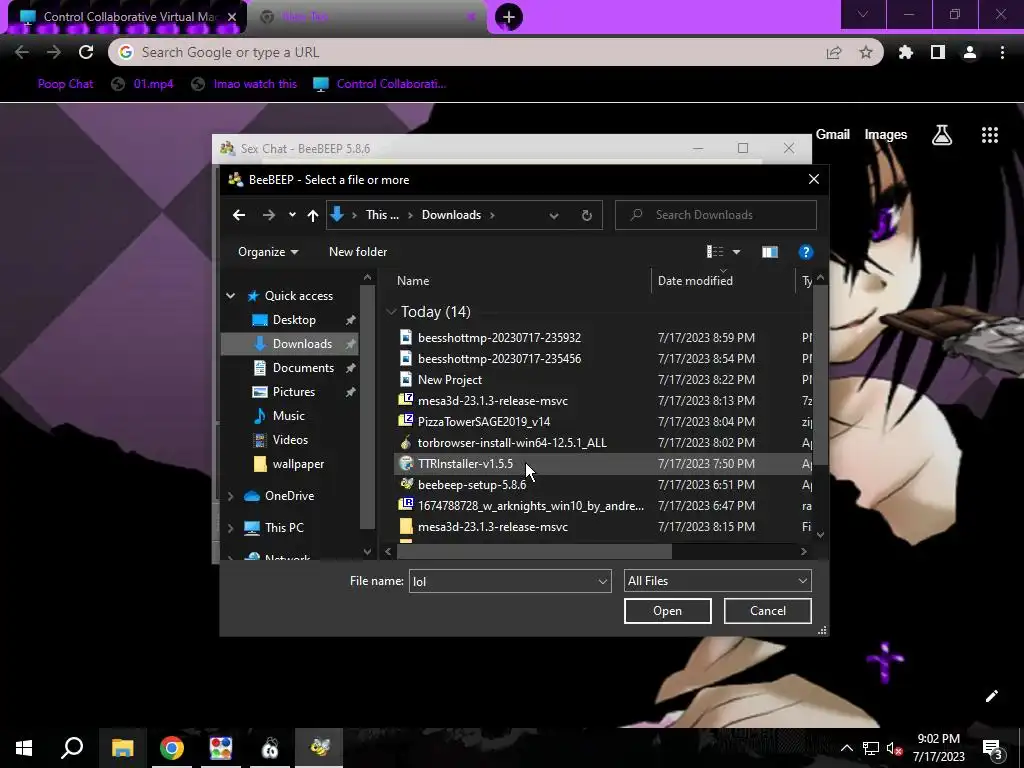Click the Open button

[x=667, y=611]
